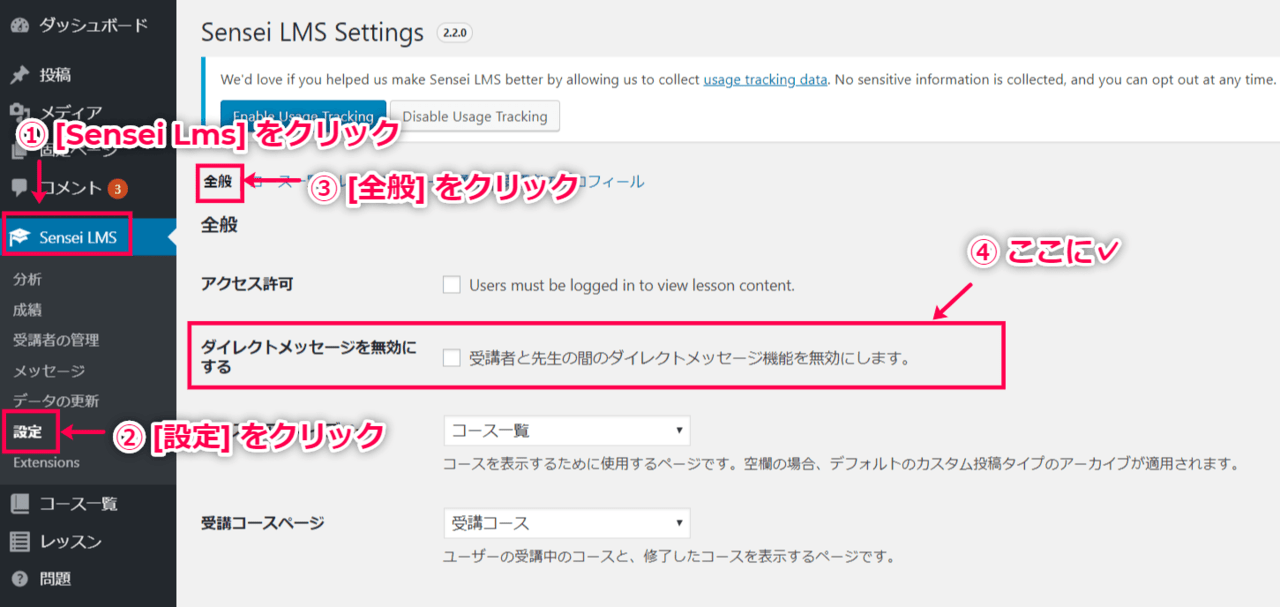The height and width of the screenshot is (607, 1280).
Task: Click the Sensei LMS graduation cap icon
Action: [x=20, y=238]
